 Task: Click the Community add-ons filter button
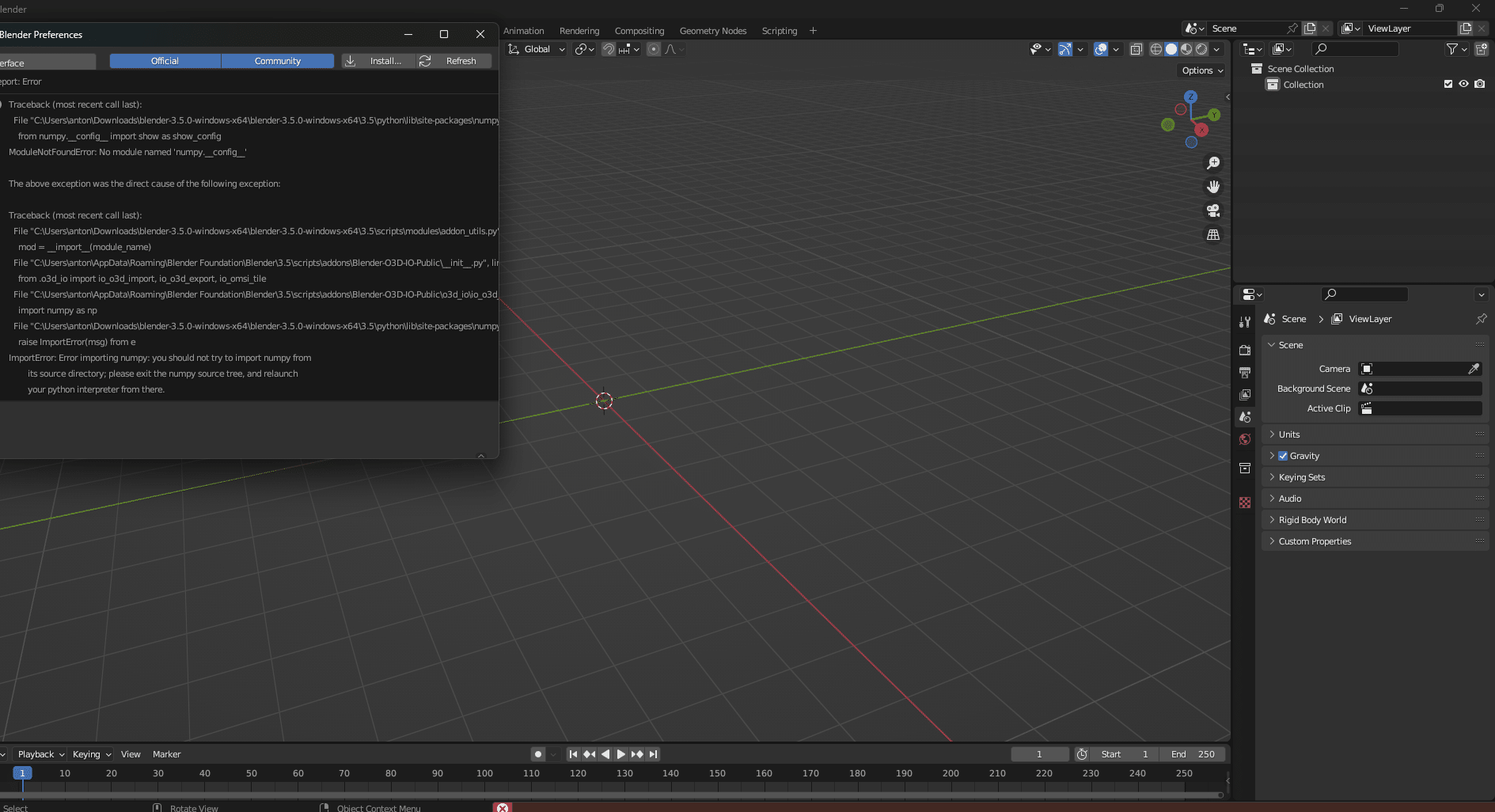coord(277,61)
